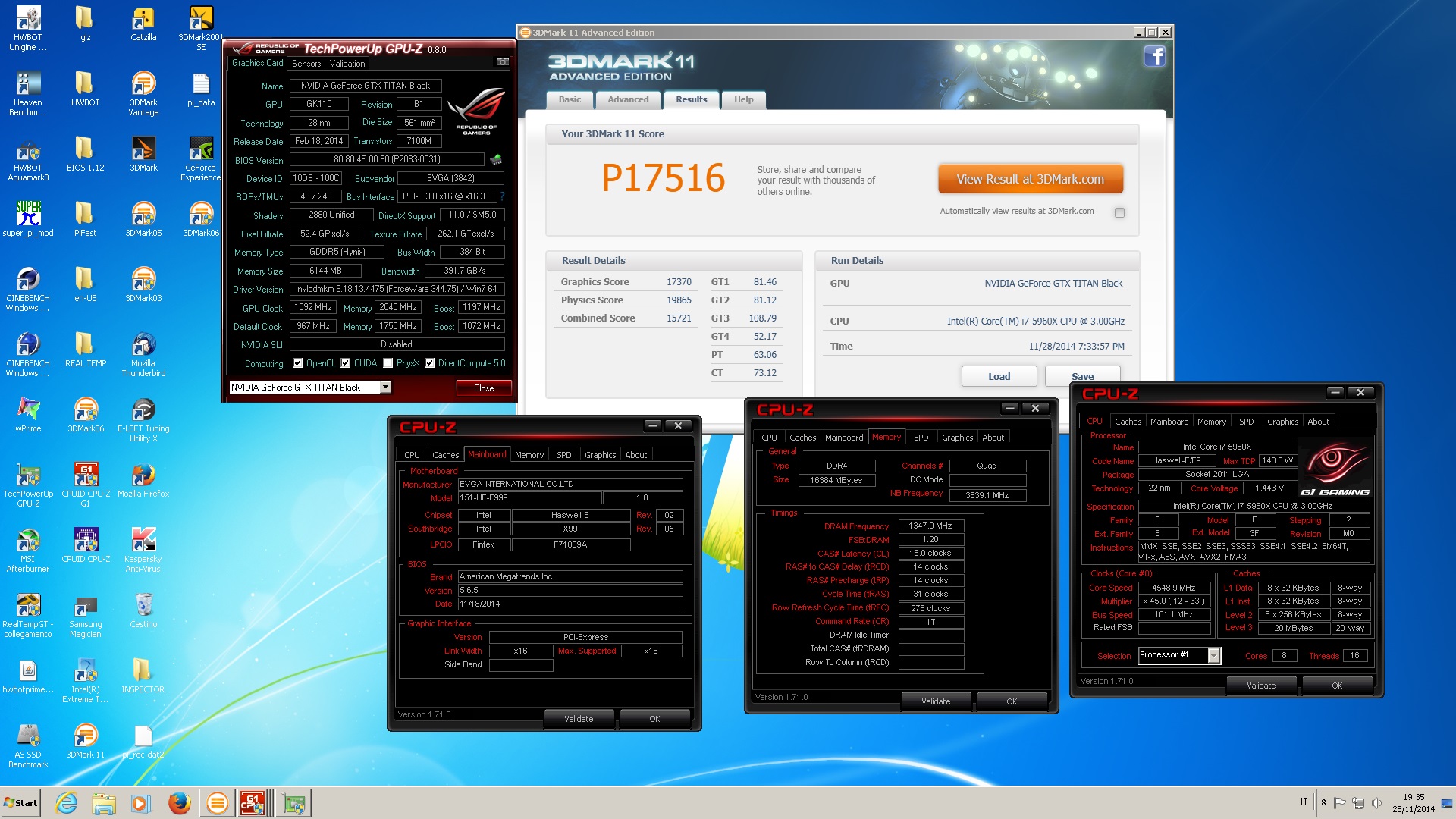The height and width of the screenshot is (819, 1456).
Task: Click Validate in the CPU-Z processor window
Action: pyautogui.click(x=1261, y=686)
